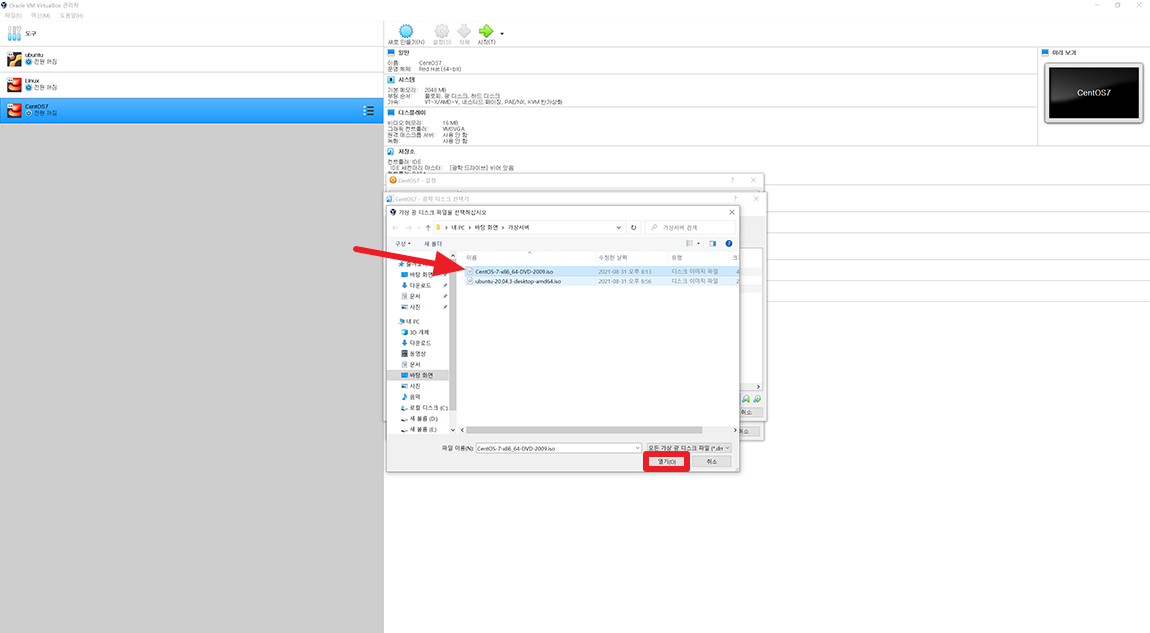Click the navigation pane scroll-down arrow

point(453,430)
